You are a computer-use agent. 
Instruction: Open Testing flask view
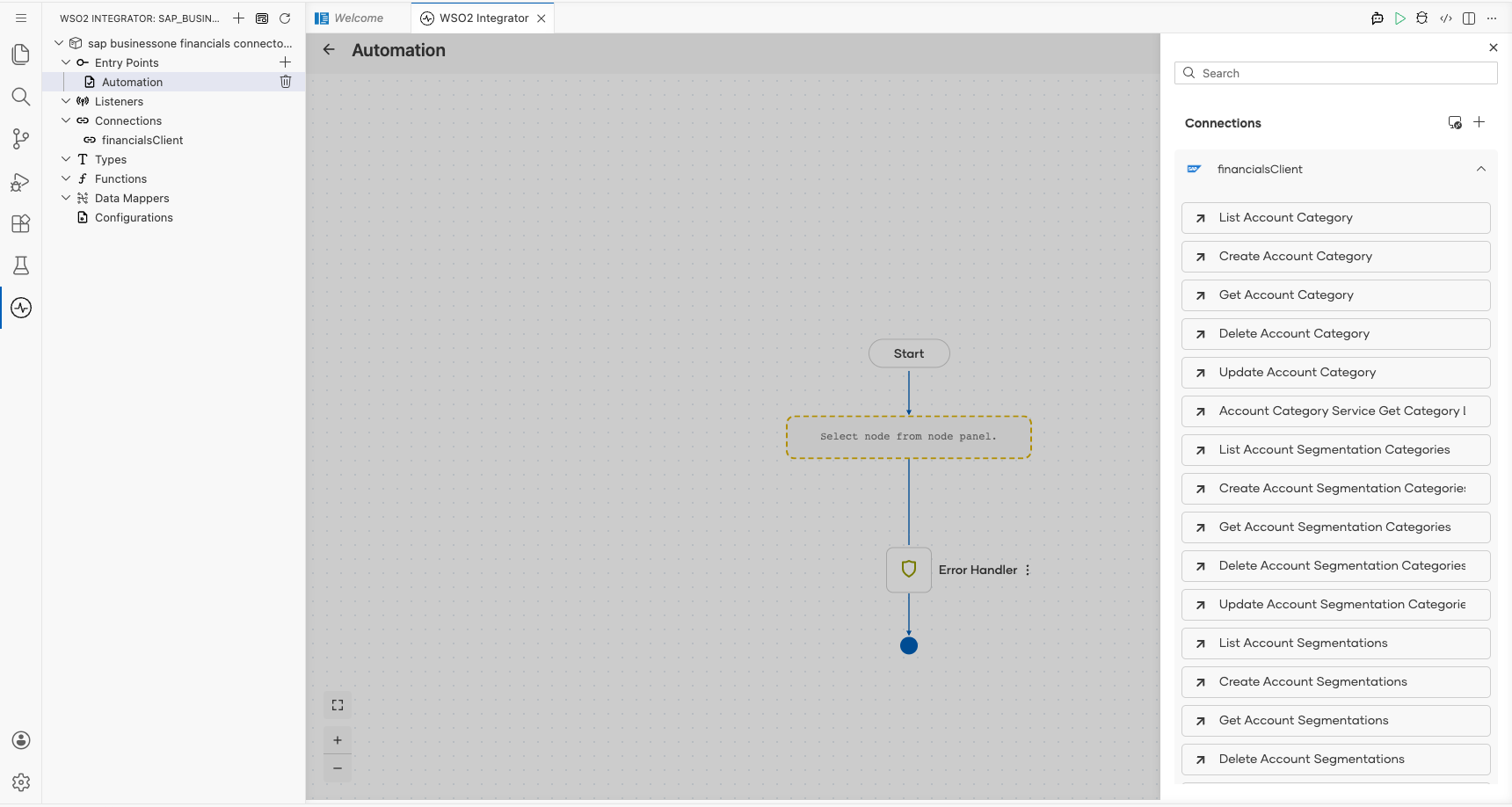coord(21,265)
